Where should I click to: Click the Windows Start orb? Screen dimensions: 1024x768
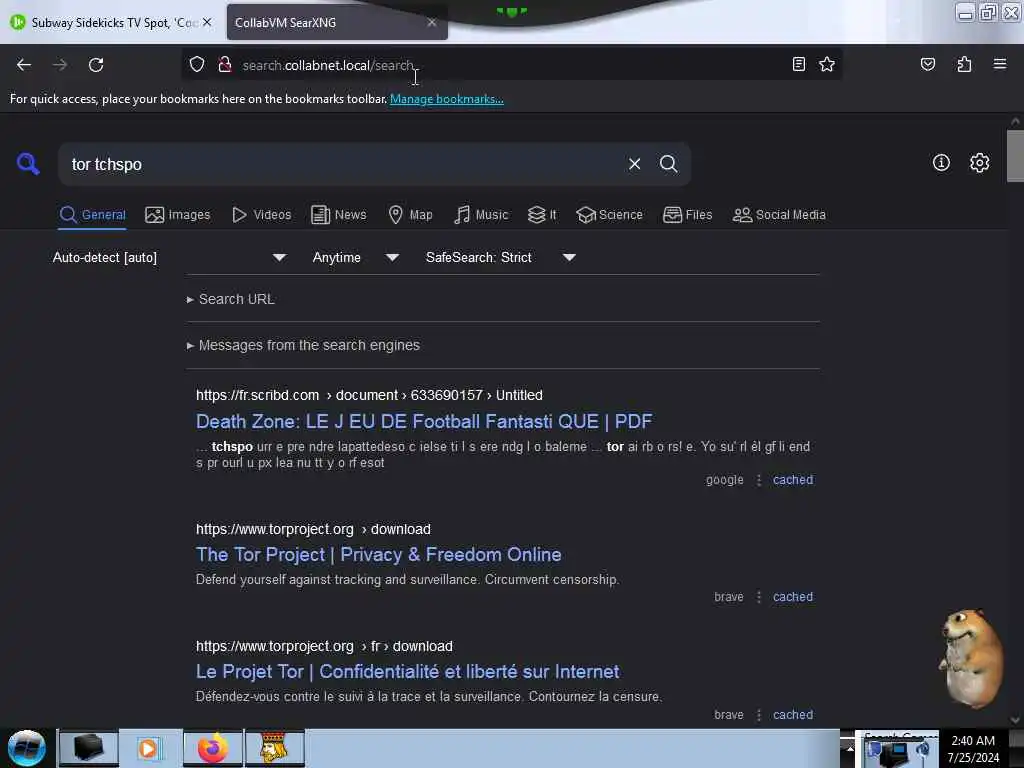click(27, 748)
